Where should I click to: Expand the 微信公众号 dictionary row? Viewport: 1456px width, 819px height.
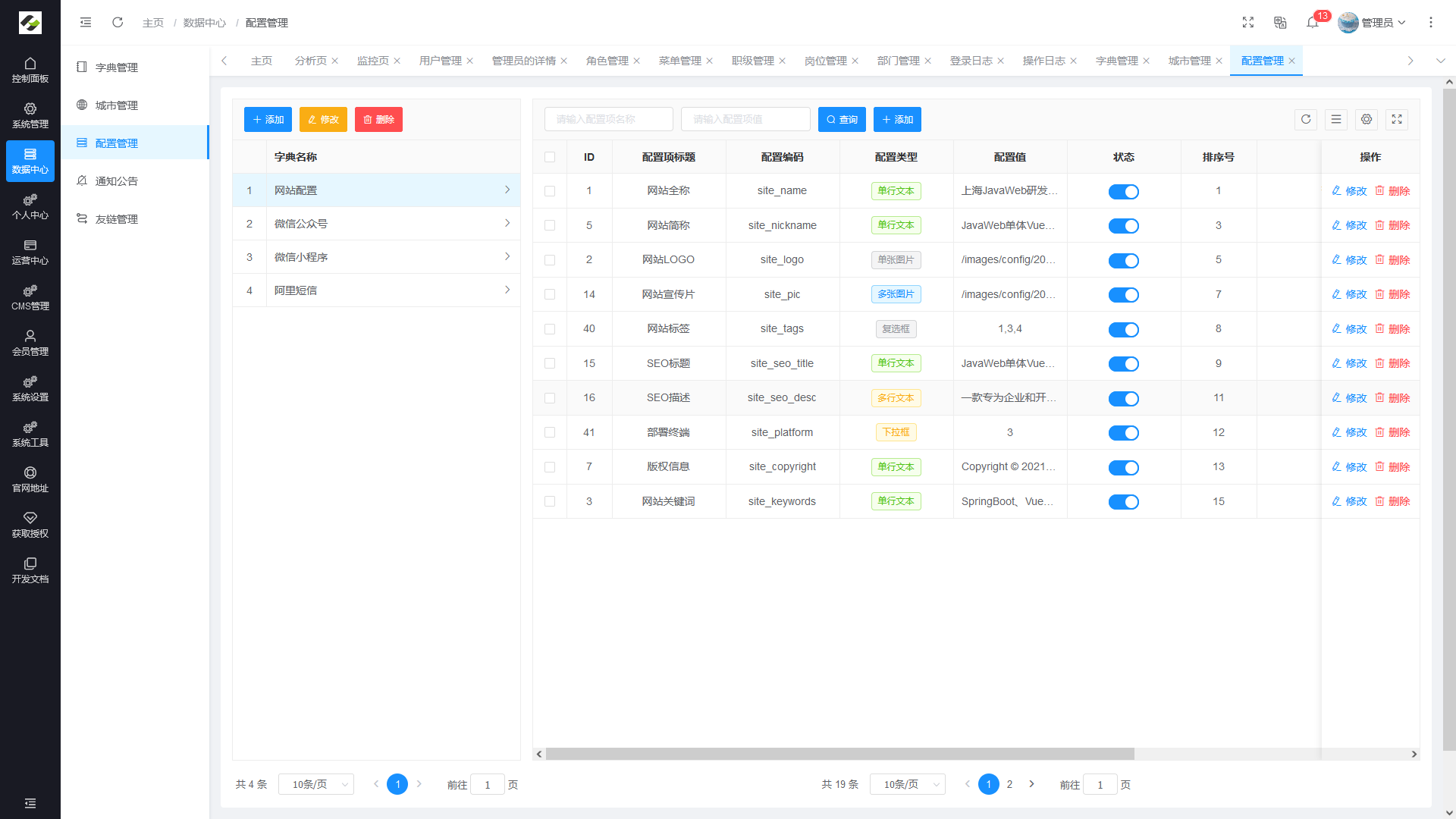[507, 224]
